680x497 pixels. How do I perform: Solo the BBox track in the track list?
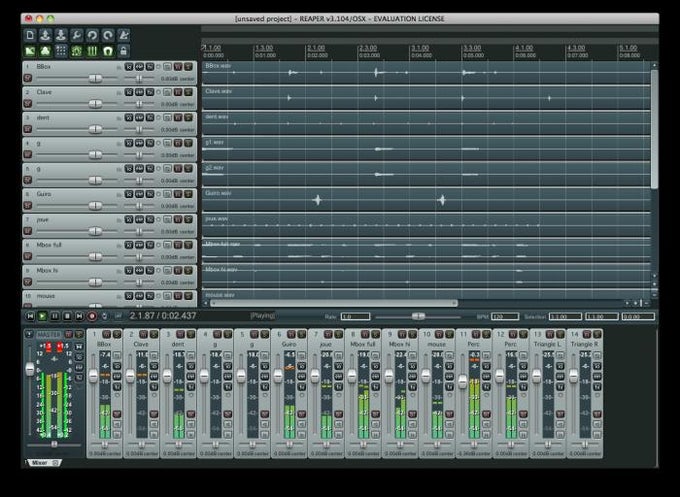pyautogui.click(x=188, y=67)
